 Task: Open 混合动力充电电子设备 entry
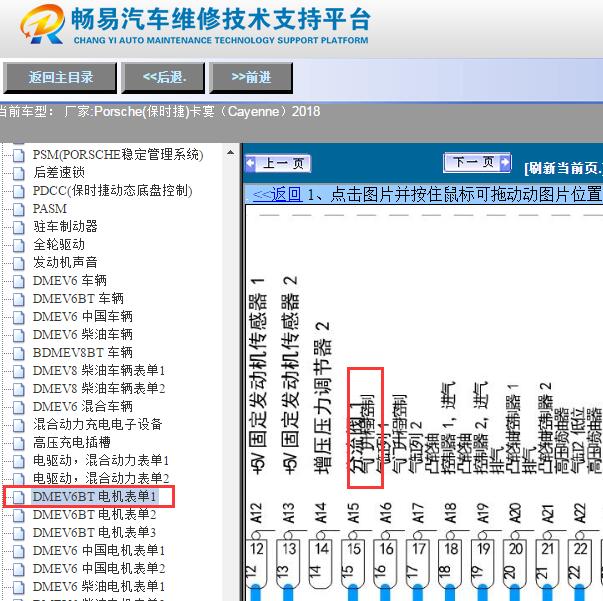(98, 425)
